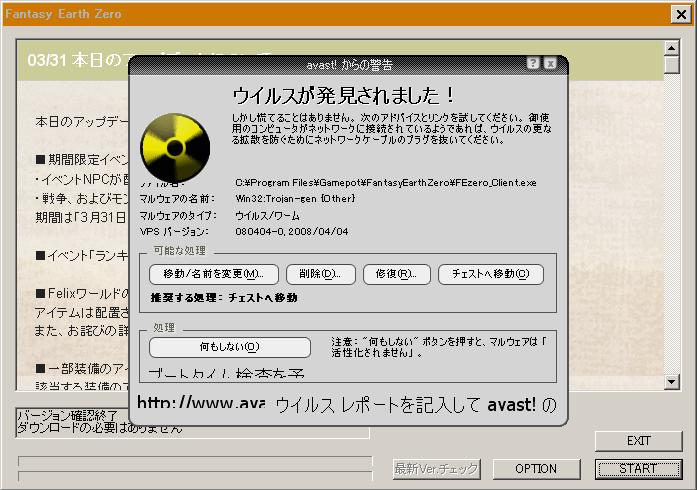Click the upper download progress bar

(195, 461)
